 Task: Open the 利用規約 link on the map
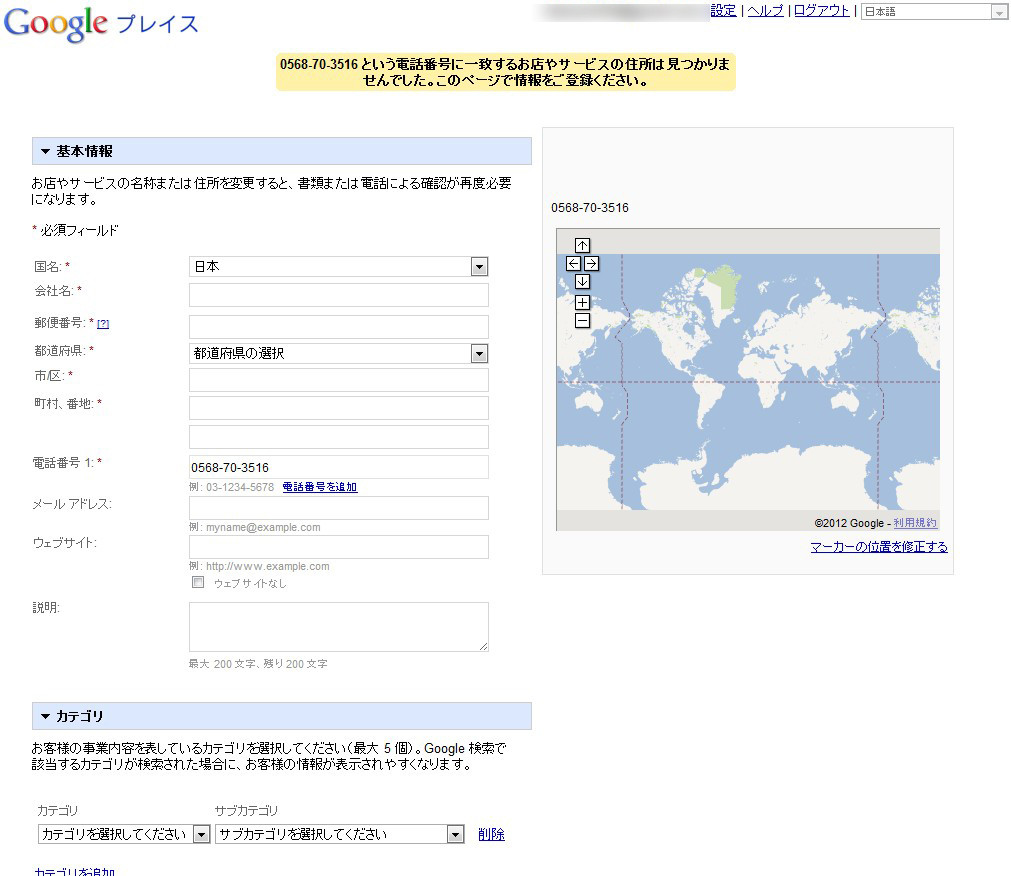point(915,523)
